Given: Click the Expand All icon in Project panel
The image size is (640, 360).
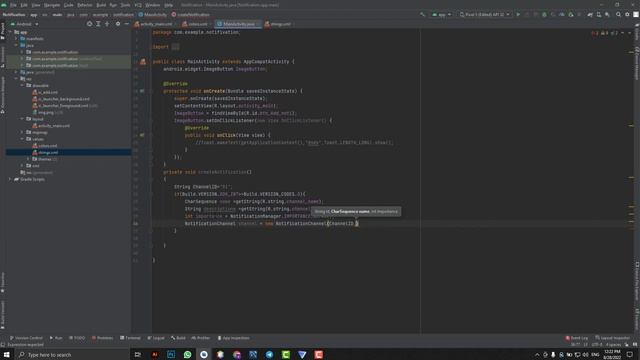Looking at the screenshot, I should pyautogui.click(x=98, y=24).
